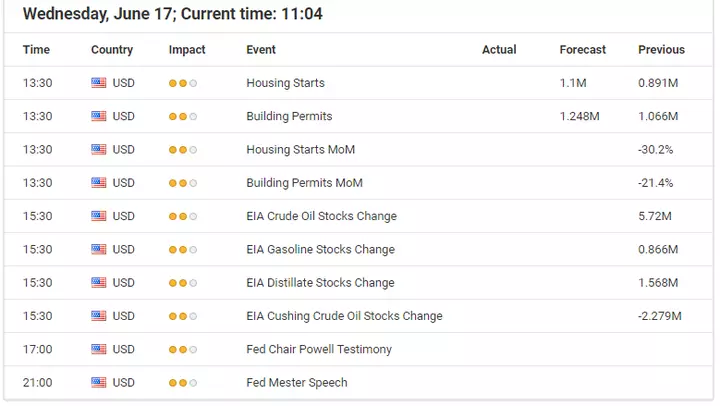Screen dimensions: 720x406
Task: Click the flag in EIA Cushing Crude Oil row
Action: [99, 316]
